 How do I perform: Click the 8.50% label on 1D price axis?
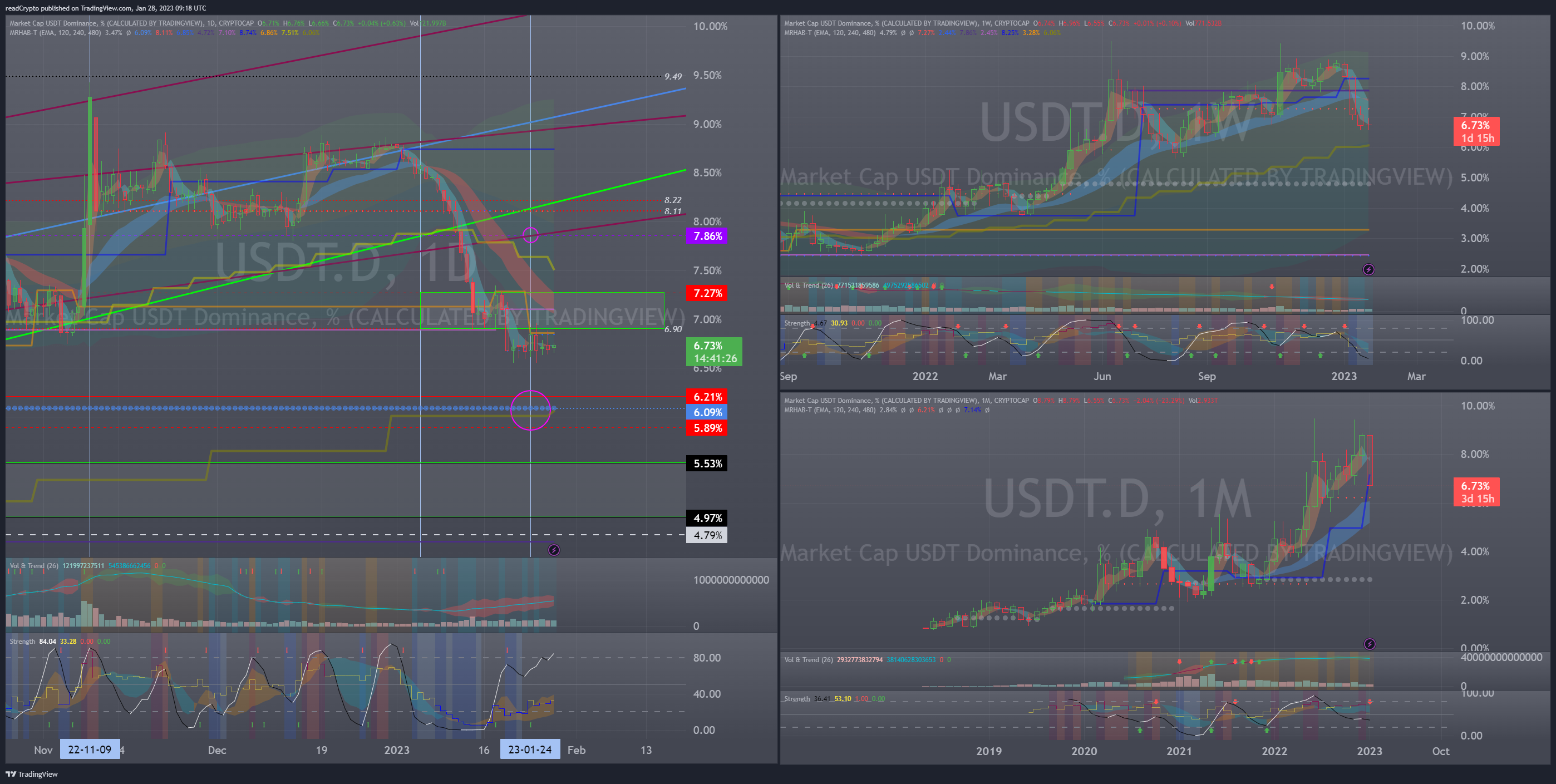tap(707, 172)
